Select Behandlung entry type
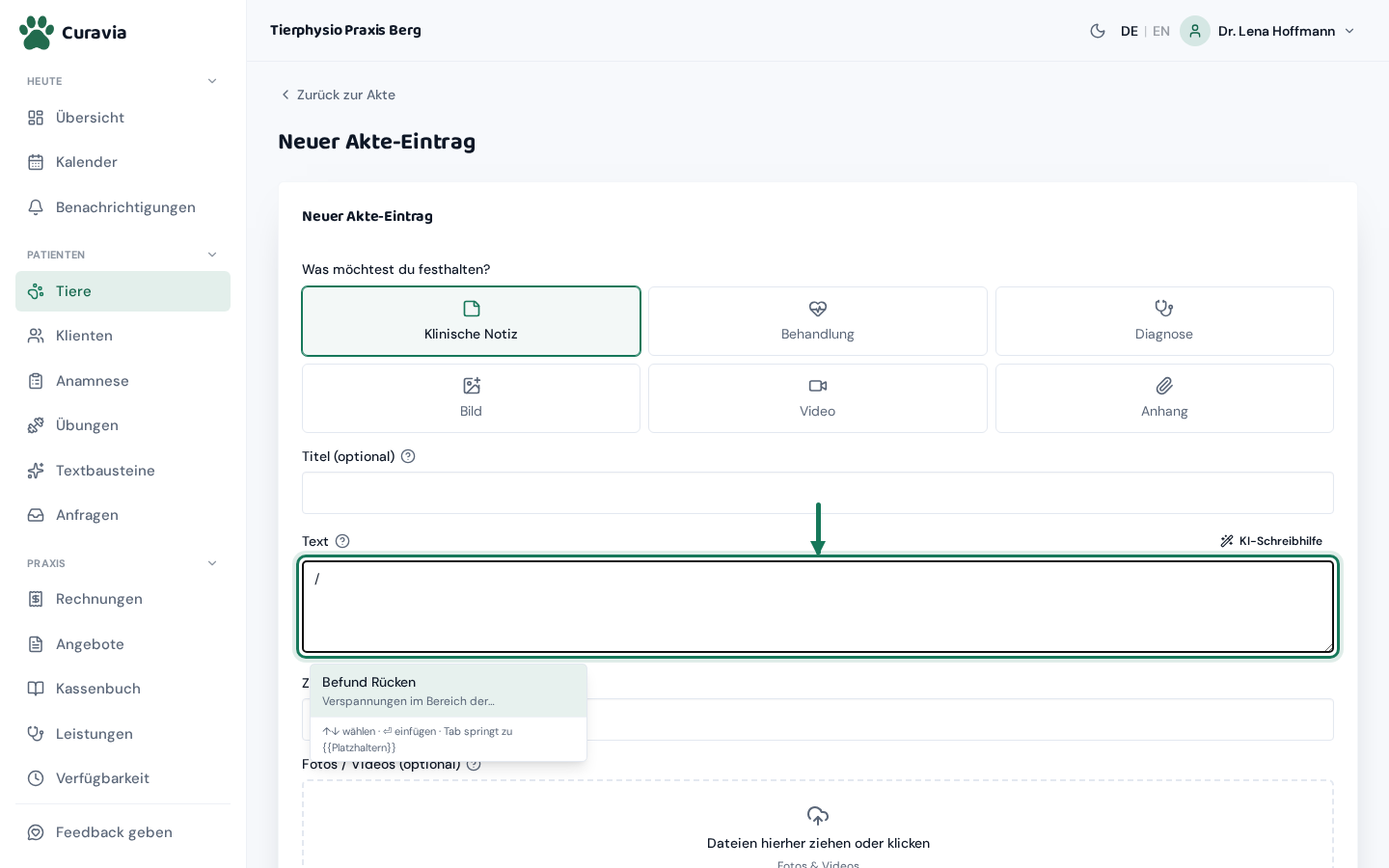 818,321
